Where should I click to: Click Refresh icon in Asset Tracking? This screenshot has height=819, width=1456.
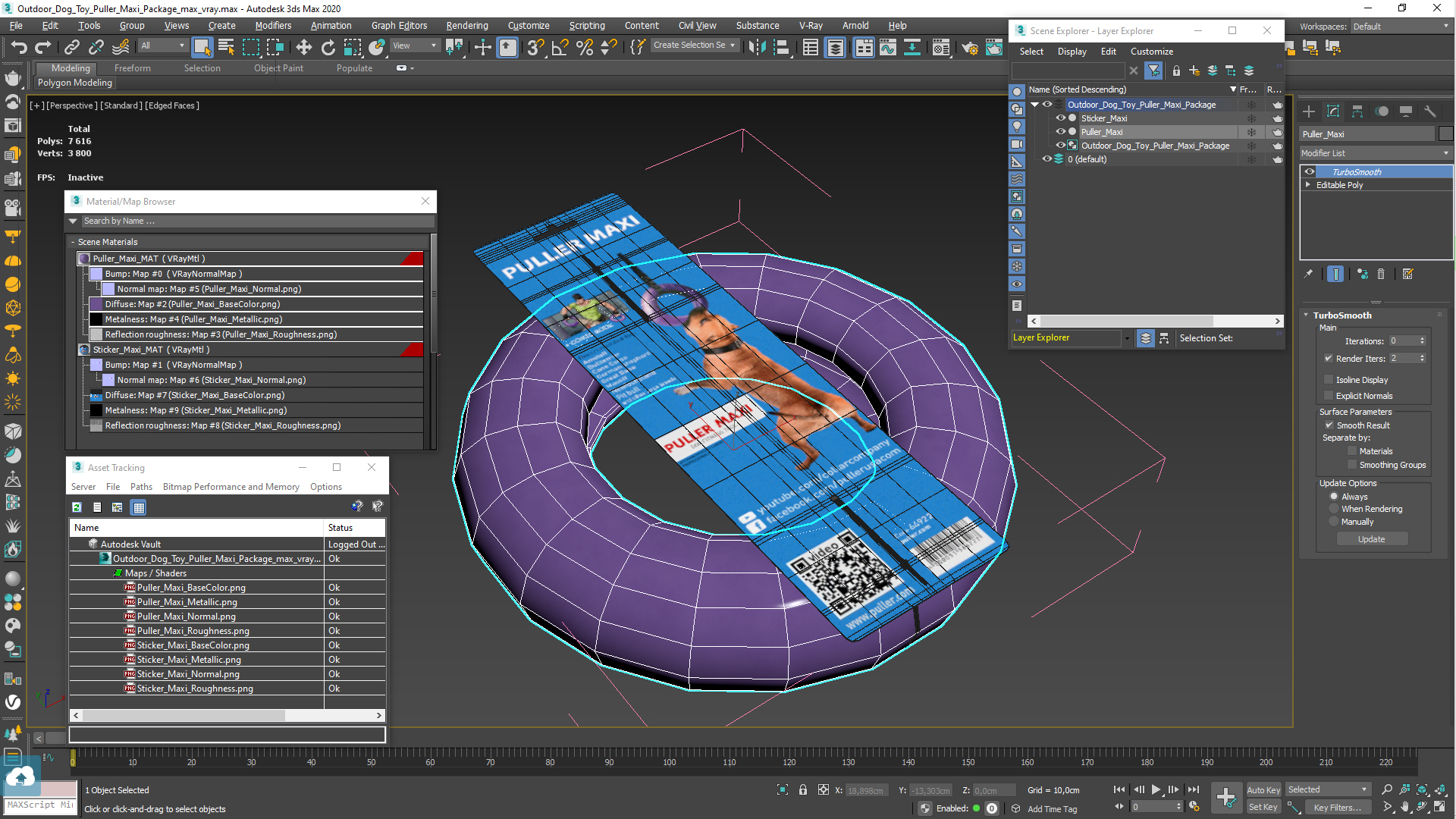pos(77,507)
